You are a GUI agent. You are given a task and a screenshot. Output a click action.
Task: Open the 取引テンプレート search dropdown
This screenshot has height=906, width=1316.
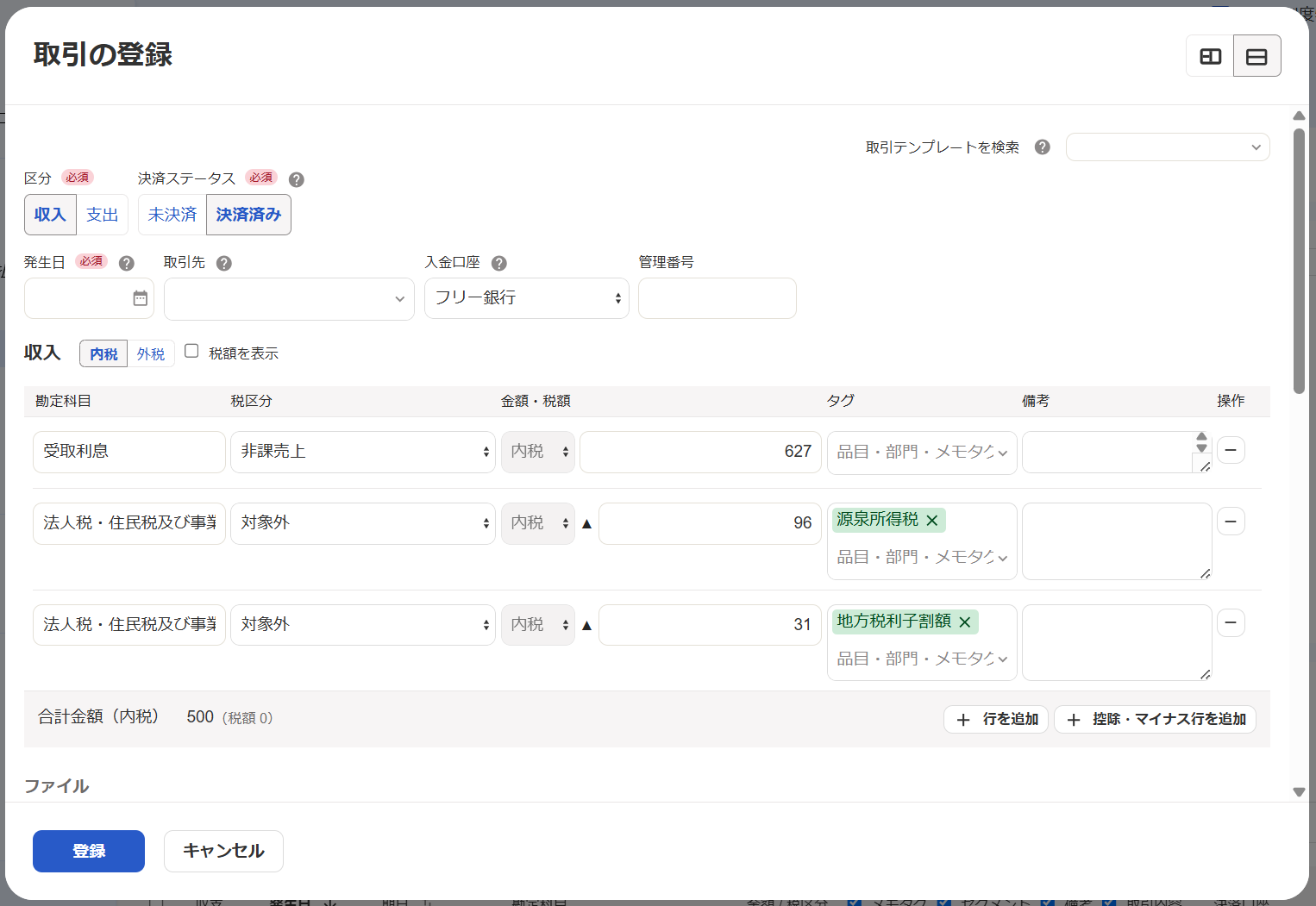tap(1168, 147)
